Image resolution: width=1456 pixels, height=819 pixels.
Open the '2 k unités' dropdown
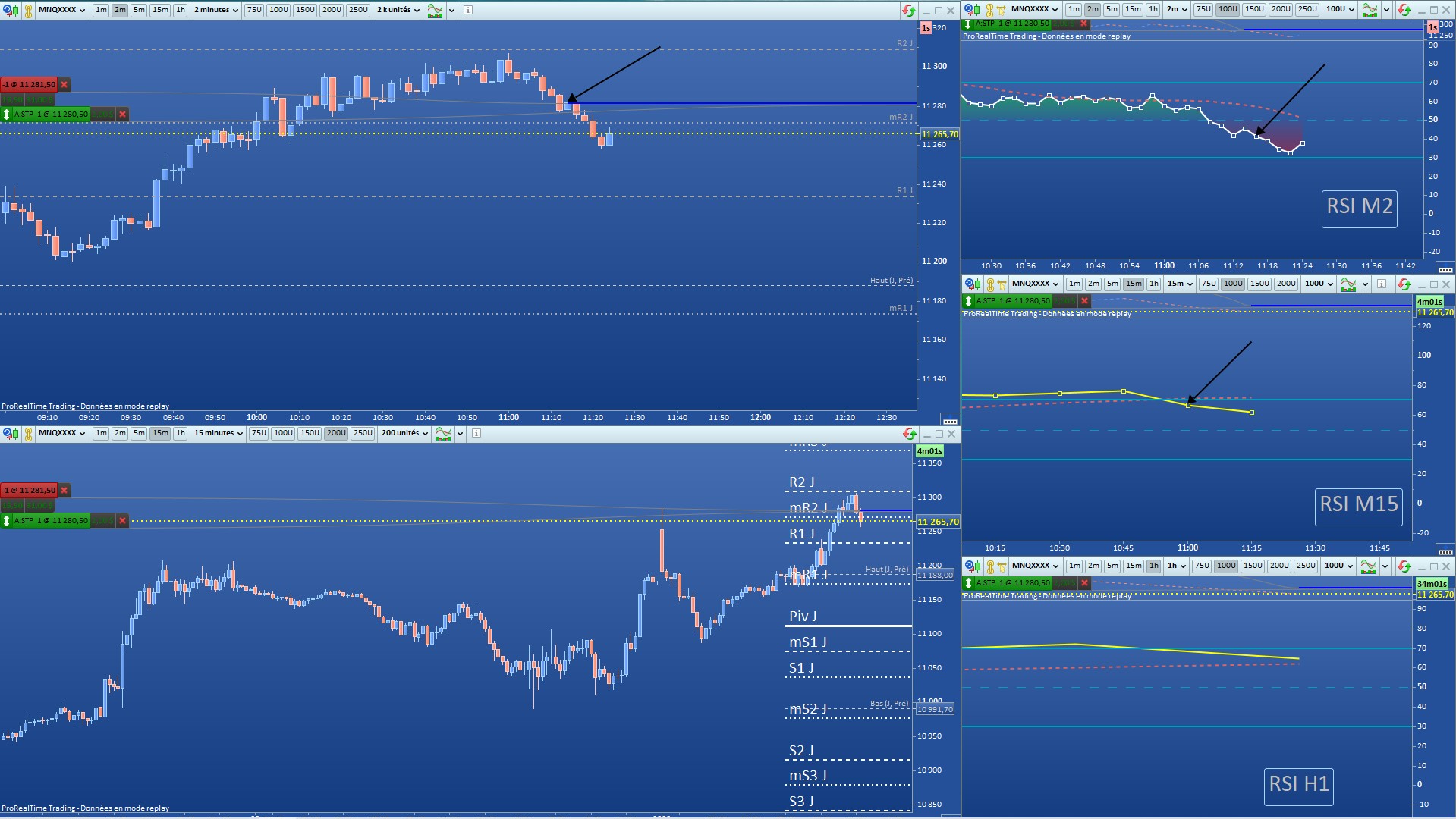398,11
